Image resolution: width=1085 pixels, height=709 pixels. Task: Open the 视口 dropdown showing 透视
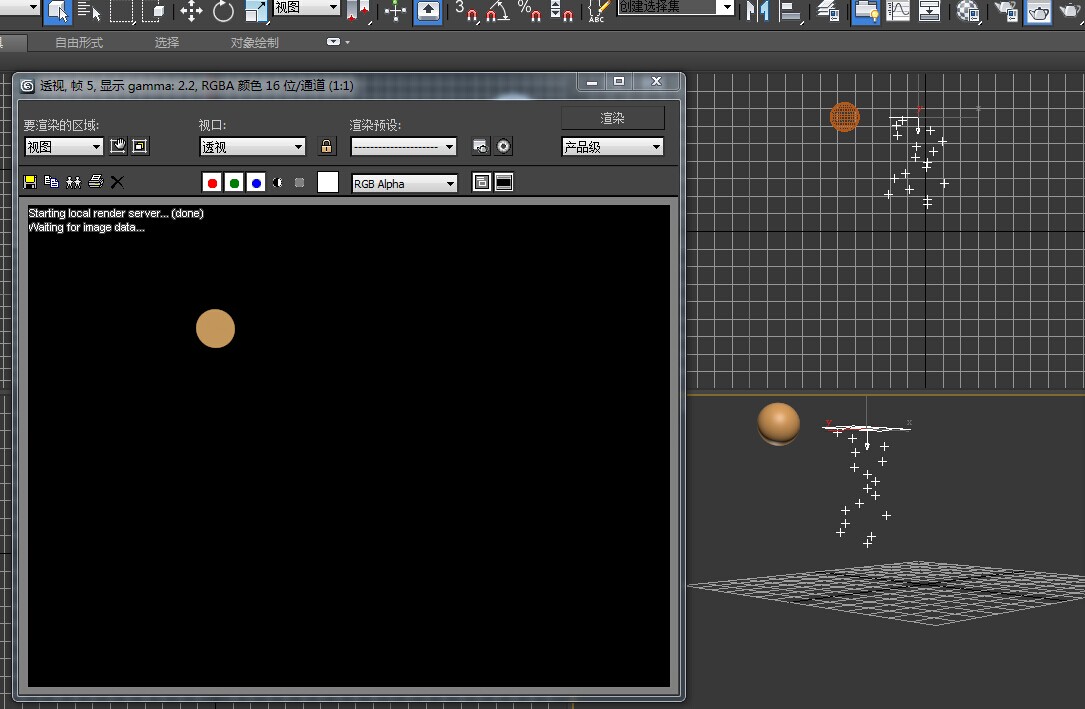coord(252,147)
